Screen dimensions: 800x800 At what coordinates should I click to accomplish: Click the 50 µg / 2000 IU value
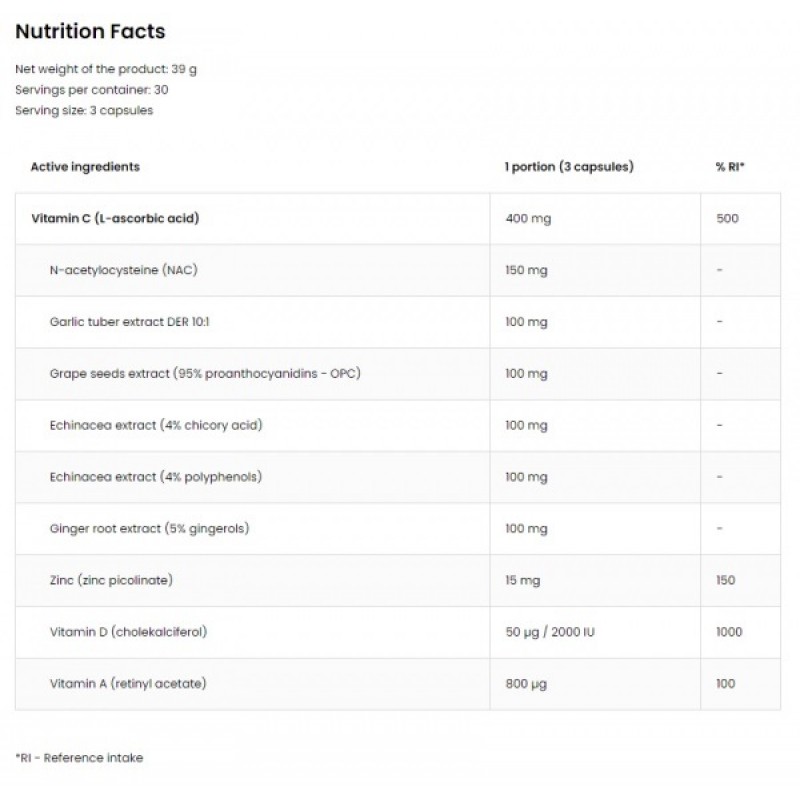[554, 632]
